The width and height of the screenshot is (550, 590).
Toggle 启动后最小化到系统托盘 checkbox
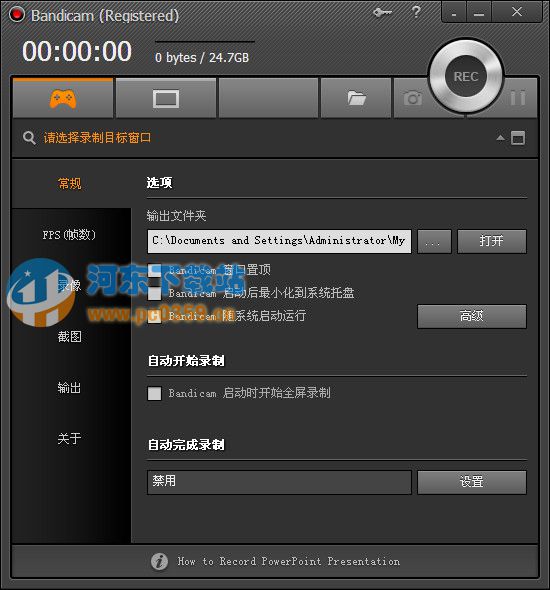[154, 293]
